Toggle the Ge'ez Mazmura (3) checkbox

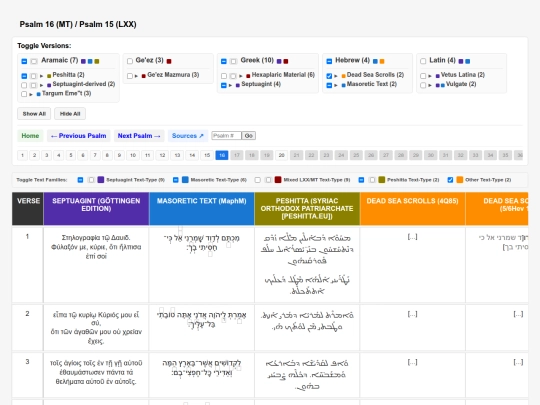[x=130, y=76]
